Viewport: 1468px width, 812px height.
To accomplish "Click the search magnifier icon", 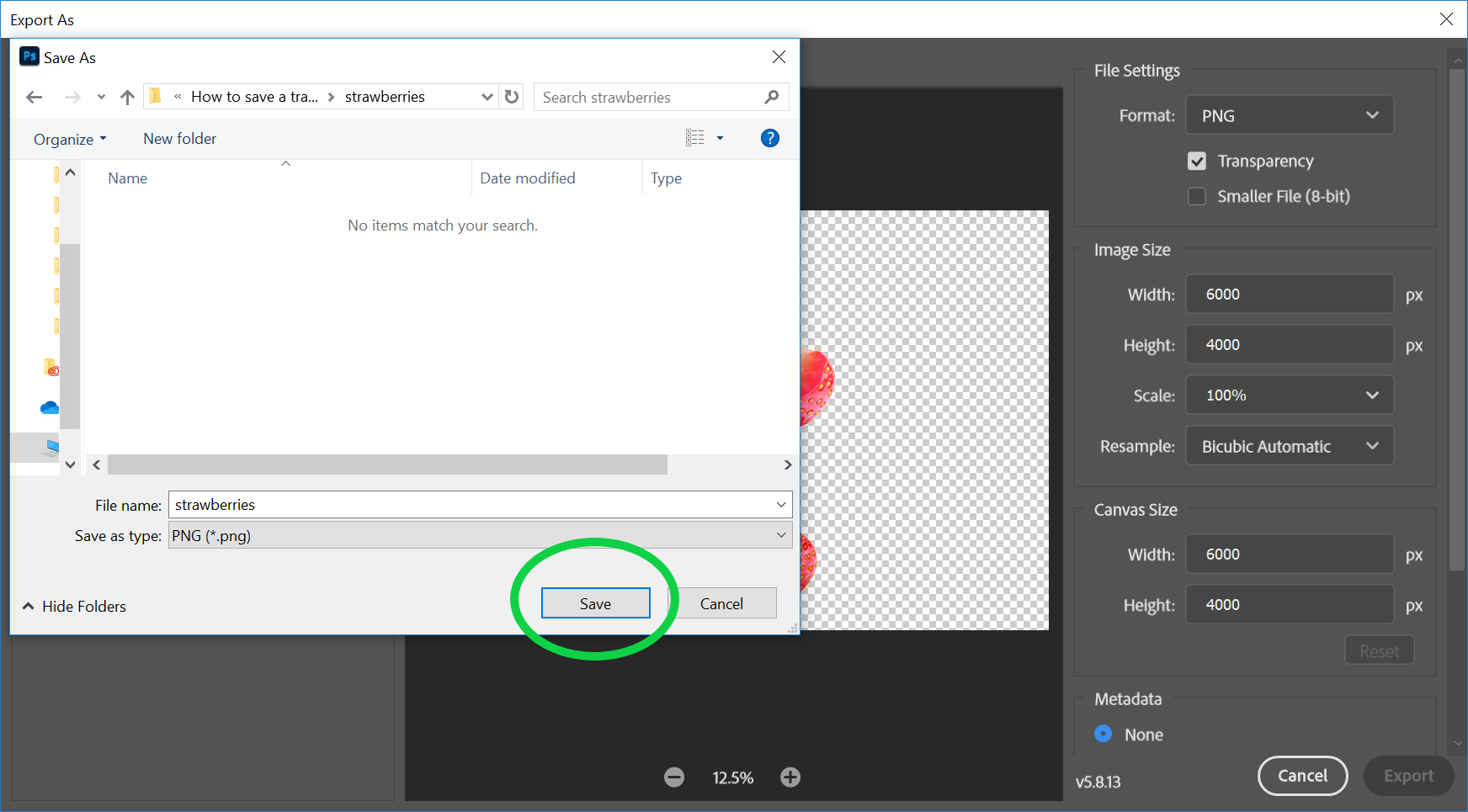I will (x=771, y=97).
